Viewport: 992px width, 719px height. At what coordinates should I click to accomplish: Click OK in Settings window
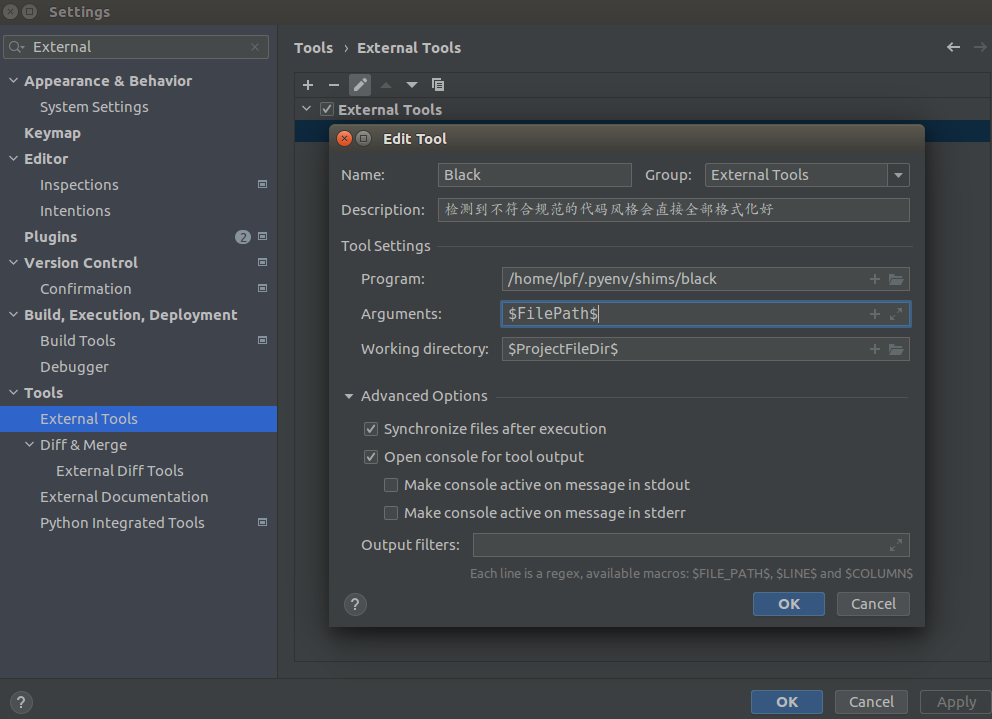[787, 702]
